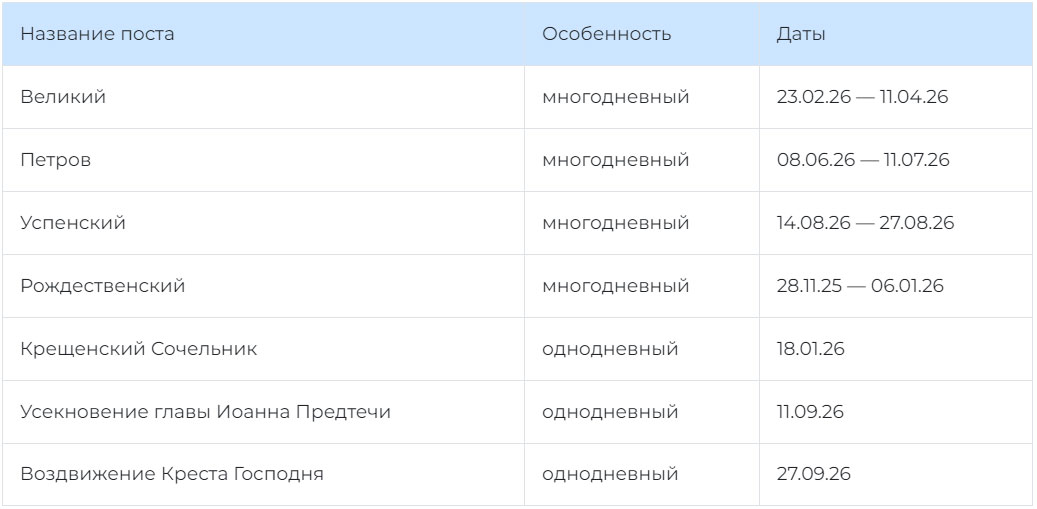This screenshot has height=509, width=1037.
Task: Click "Воздвижение Креста Господня" cell
Action: (x=172, y=474)
